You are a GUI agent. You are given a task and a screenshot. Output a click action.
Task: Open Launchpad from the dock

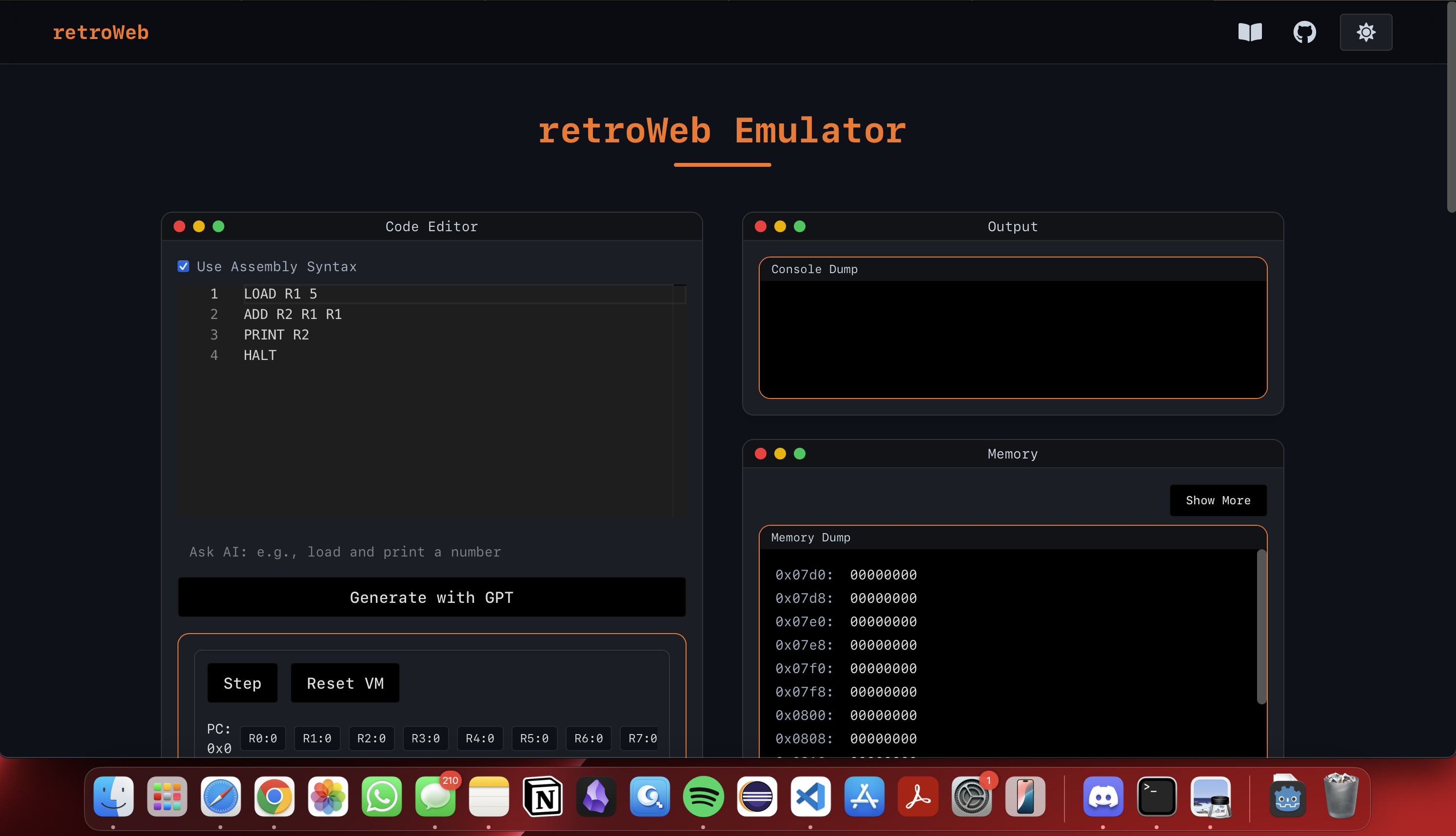(x=167, y=796)
